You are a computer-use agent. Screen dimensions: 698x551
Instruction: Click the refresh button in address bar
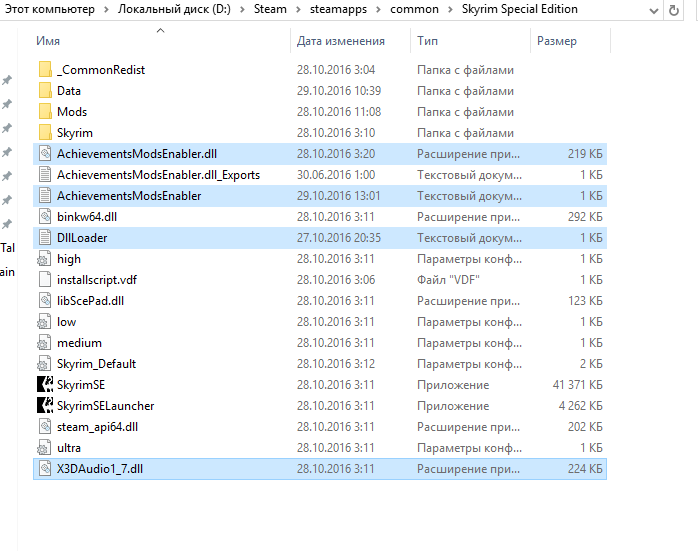click(674, 10)
